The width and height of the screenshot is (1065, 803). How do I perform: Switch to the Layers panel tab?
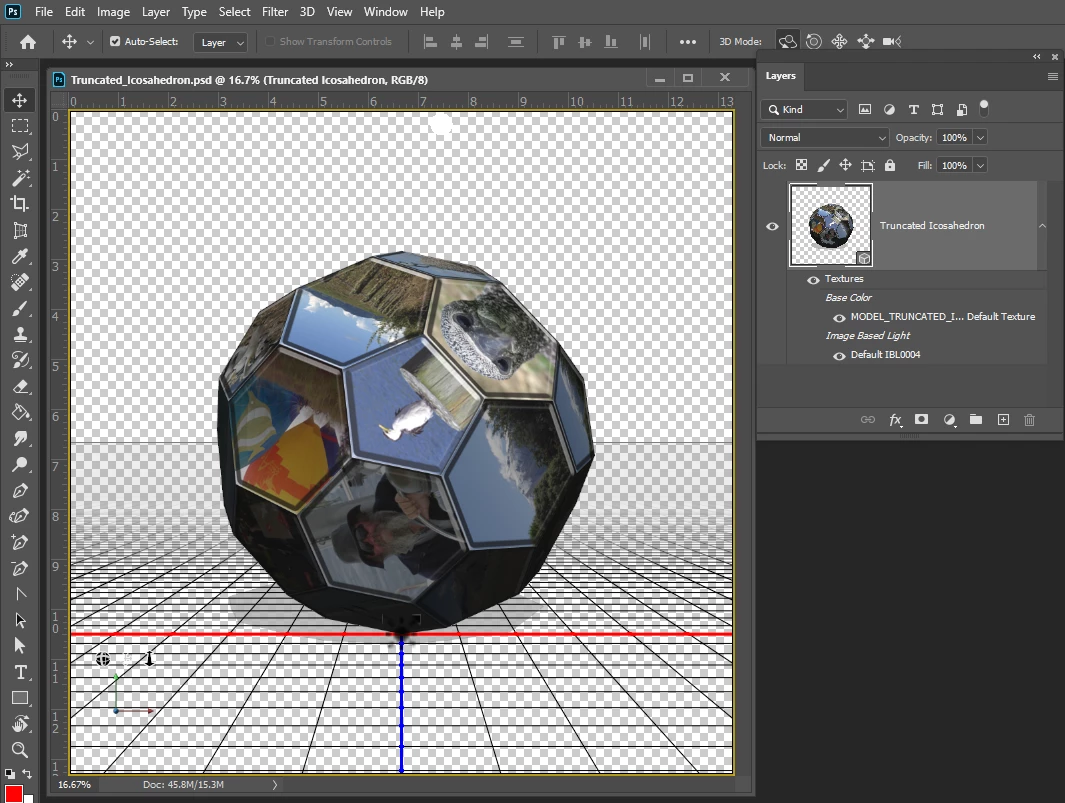(780, 76)
